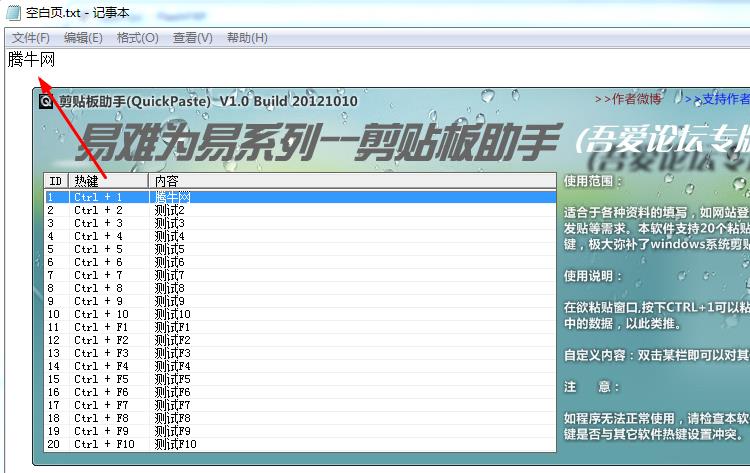Open the 文件(F) menu

(x=30, y=38)
